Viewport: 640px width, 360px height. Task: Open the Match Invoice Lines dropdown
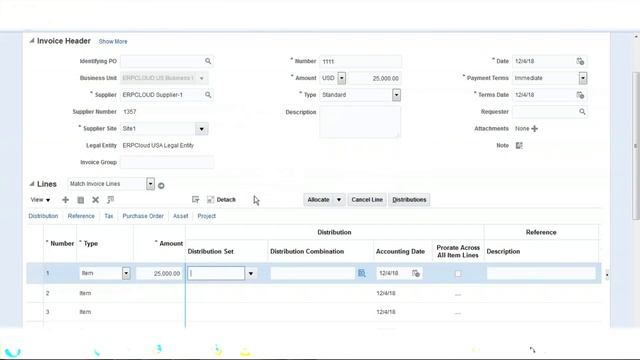click(150, 184)
